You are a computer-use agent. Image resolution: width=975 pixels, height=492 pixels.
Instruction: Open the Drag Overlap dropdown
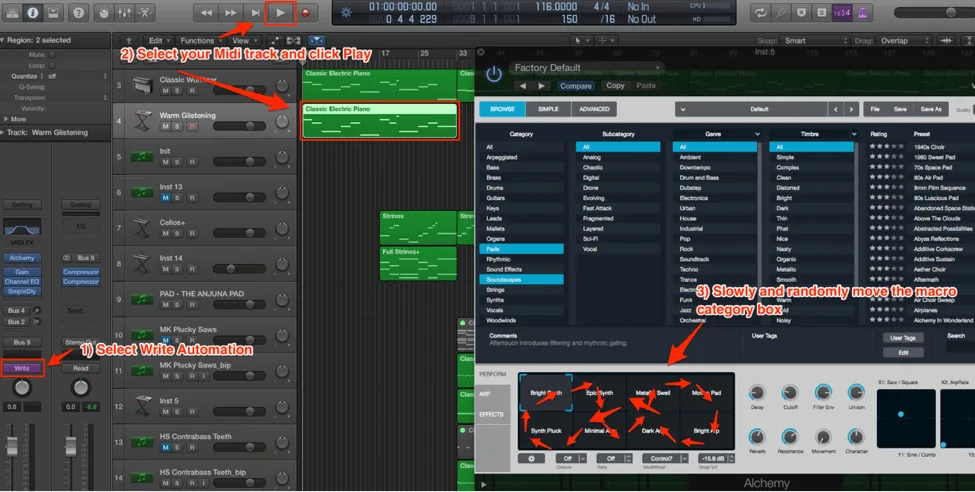903,40
